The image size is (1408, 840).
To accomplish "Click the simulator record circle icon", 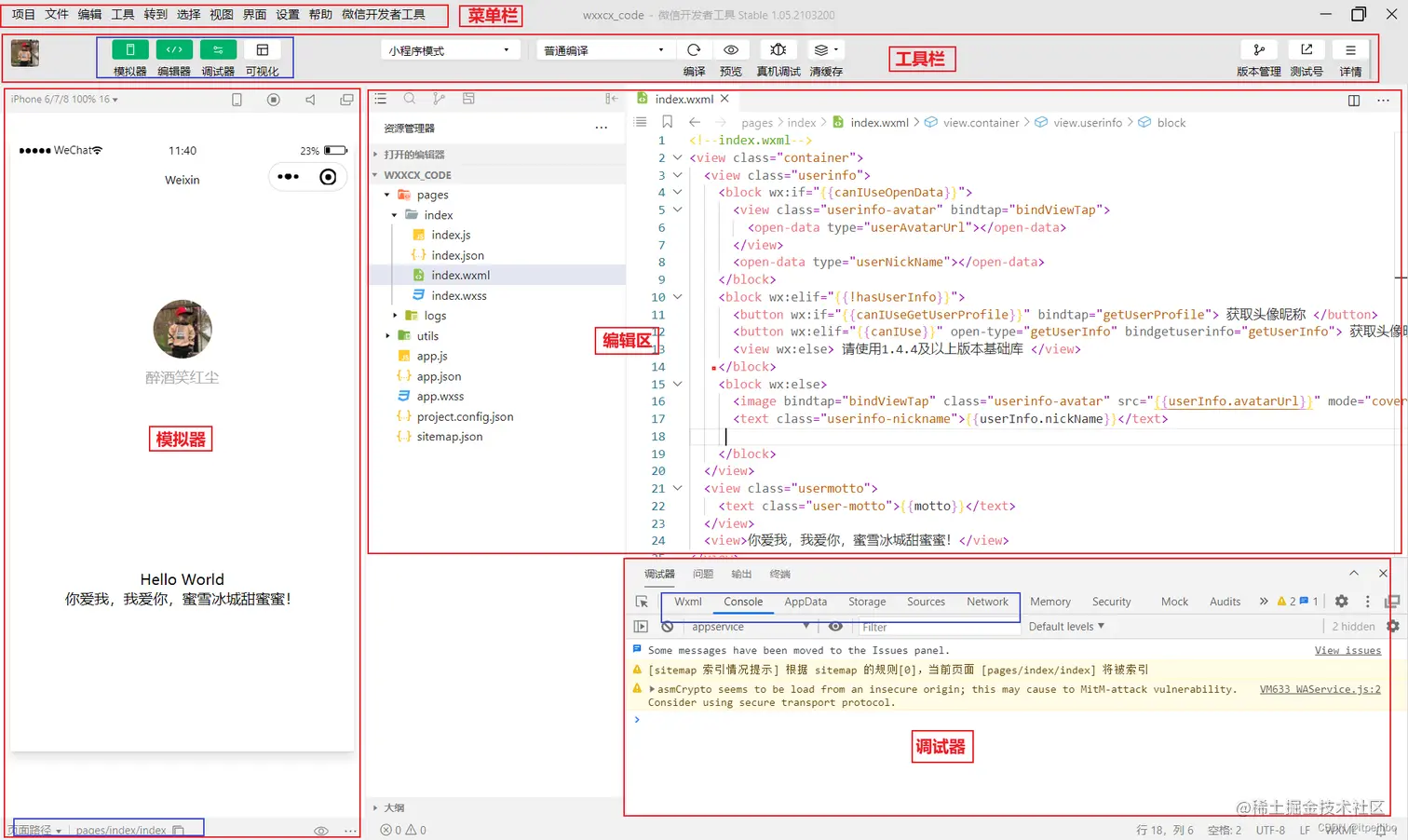I will [x=274, y=100].
